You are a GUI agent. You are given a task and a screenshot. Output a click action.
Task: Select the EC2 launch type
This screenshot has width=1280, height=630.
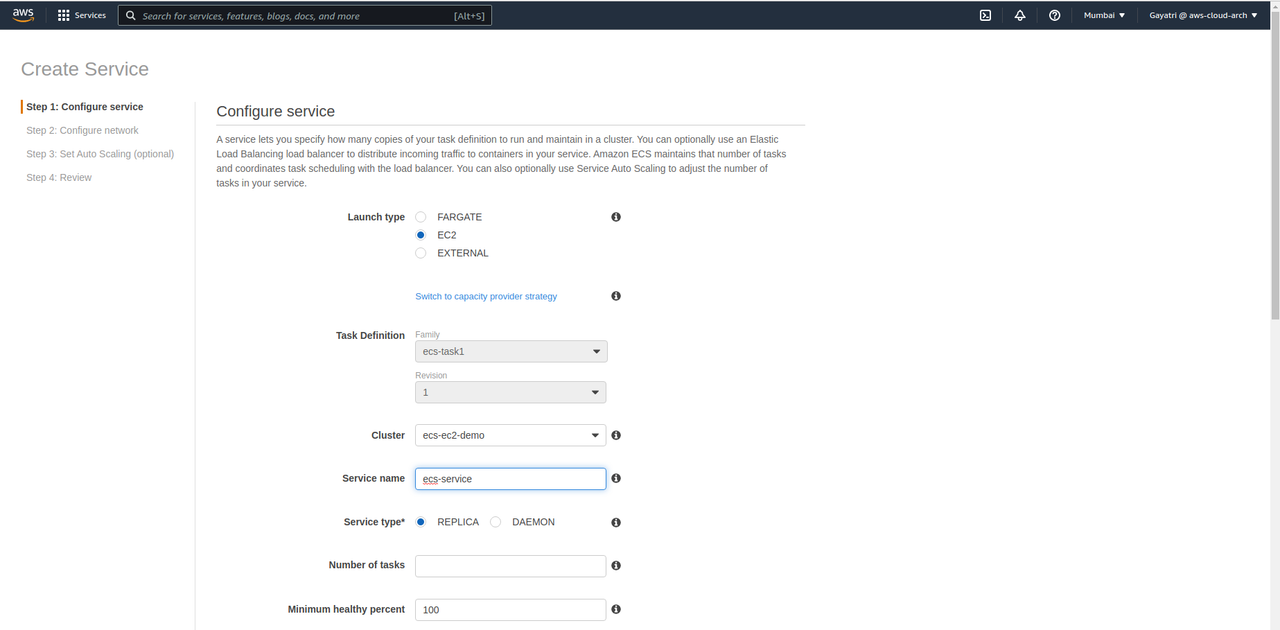[421, 235]
